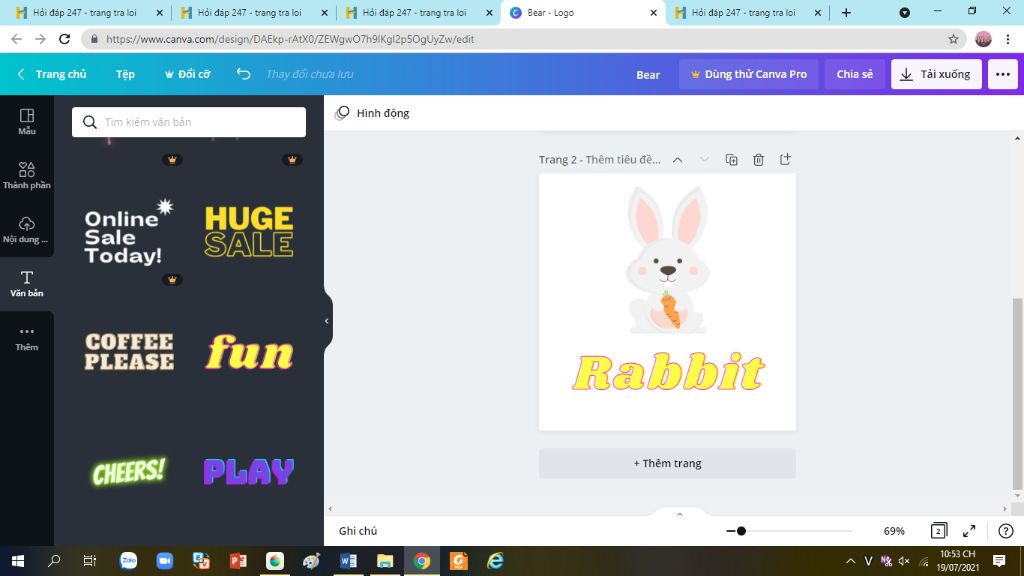Select the CHEERS! text template

[129, 472]
